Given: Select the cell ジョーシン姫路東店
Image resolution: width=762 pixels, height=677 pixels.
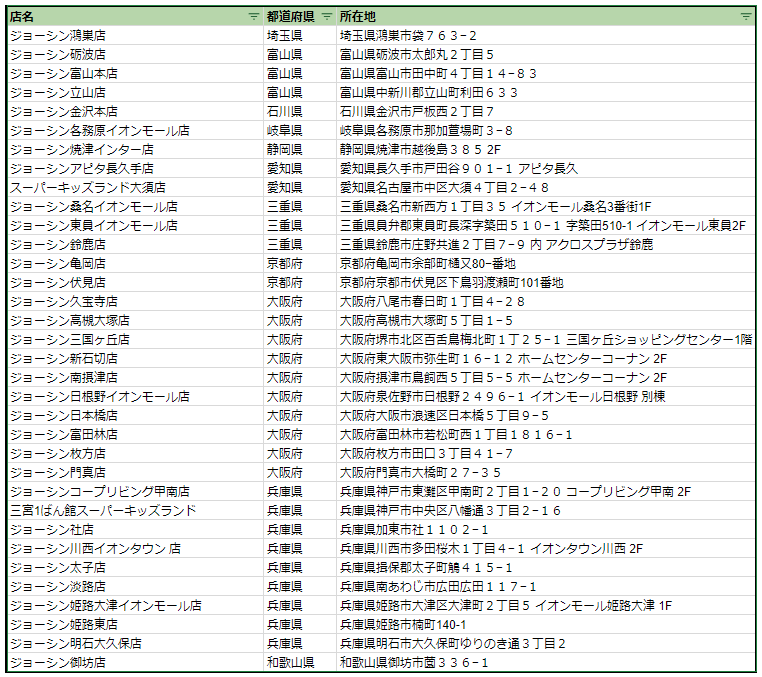Looking at the screenshot, I should point(136,625).
